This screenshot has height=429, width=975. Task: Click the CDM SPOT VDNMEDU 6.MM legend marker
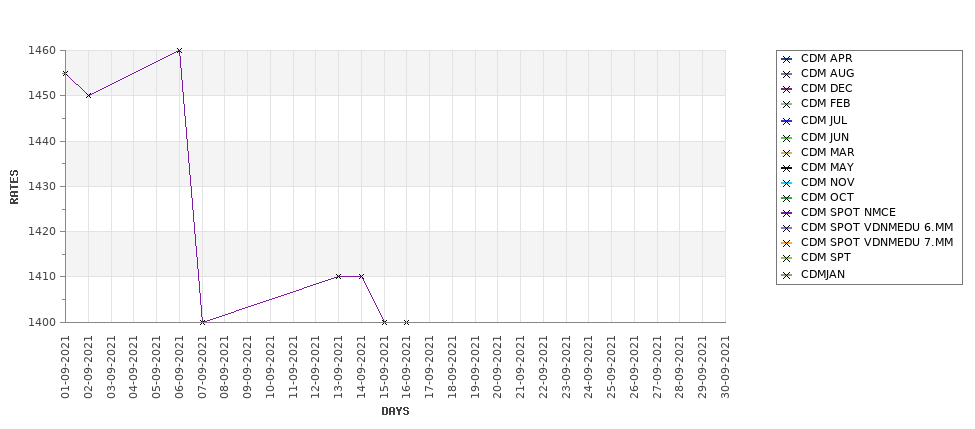pyautogui.click(x=787, y=228)
